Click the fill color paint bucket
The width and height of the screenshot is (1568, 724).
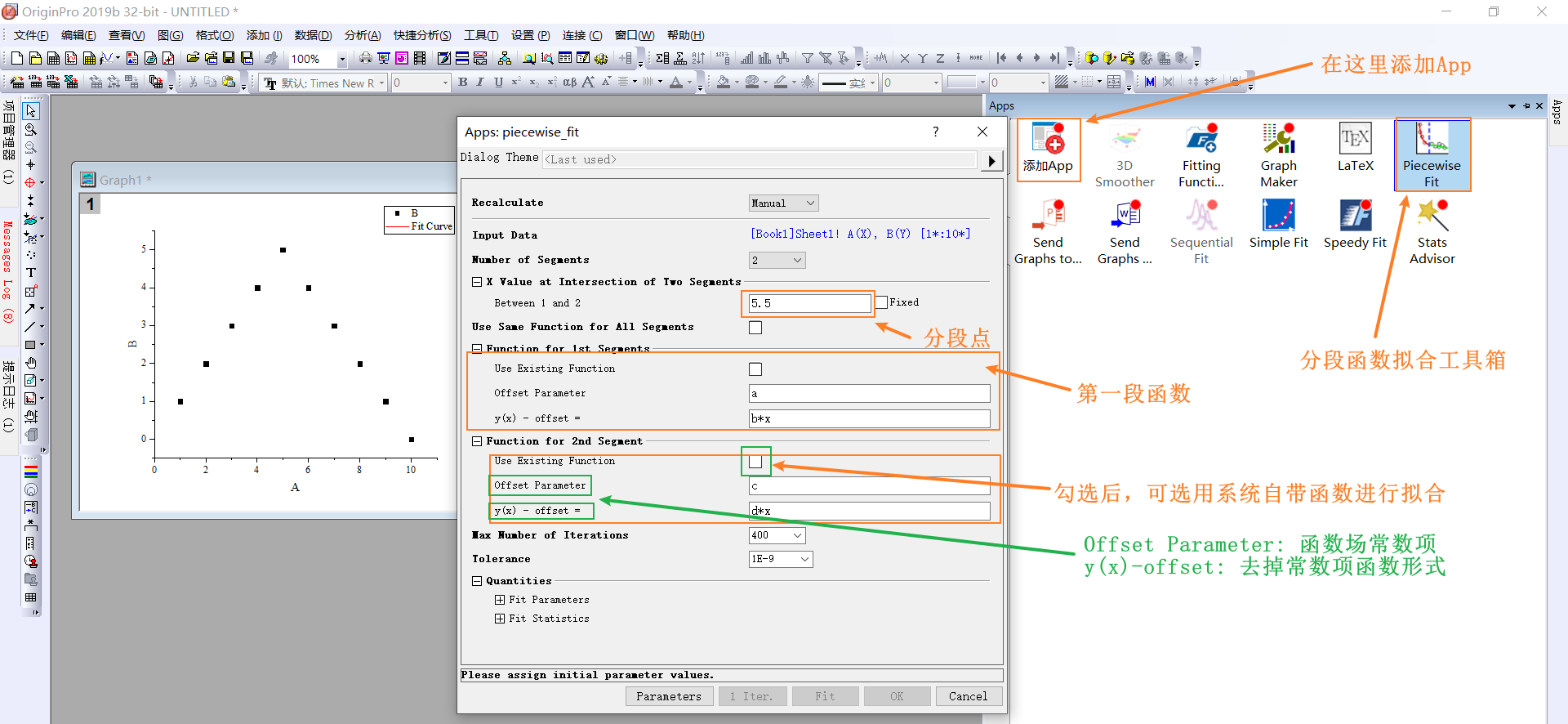click(x=724, y=82)
